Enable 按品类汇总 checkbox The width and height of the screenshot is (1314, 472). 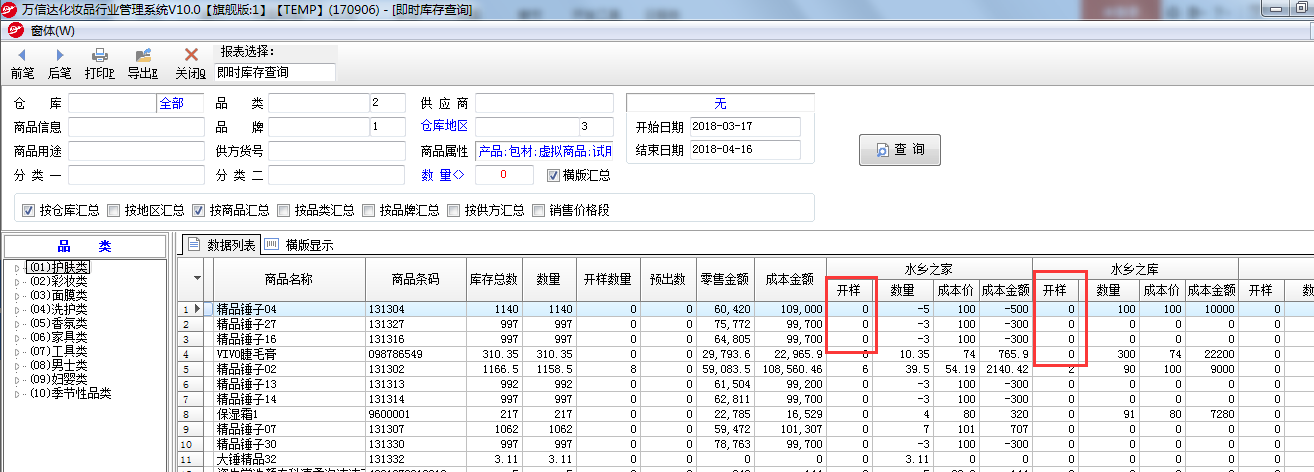click(x=284, y=210)
